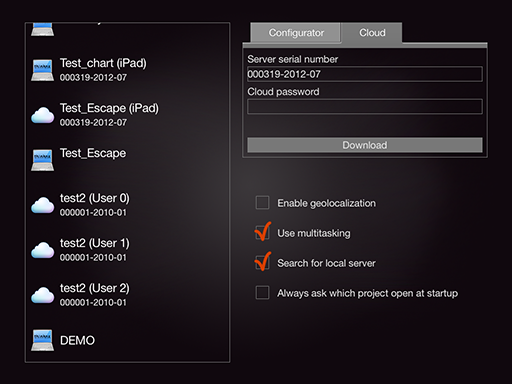Screen dimensions: 512x384
Task: Click the laptop icon next to Test_Escape
Action: (x=42, y=160)
